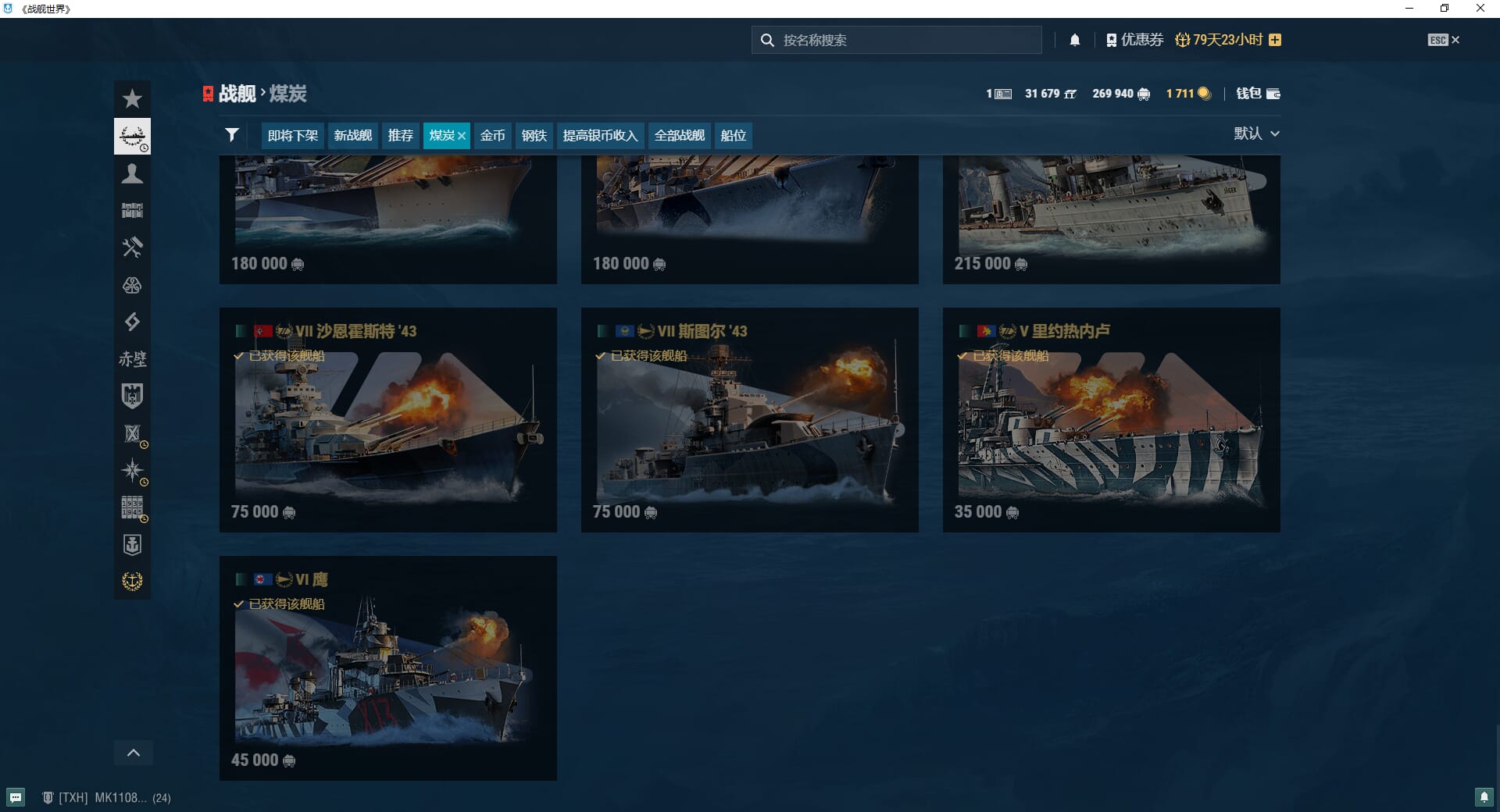Open the 赤壁 event sidebar entry
Viewport: 1500px width, 812px height.
[x=132, y=359]
